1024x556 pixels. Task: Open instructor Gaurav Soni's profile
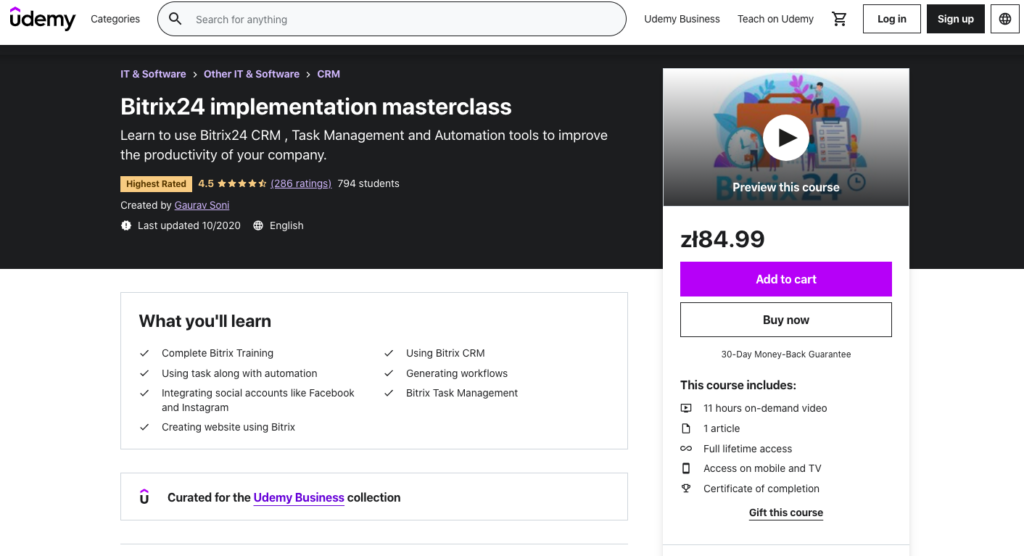tap(202, 205)
